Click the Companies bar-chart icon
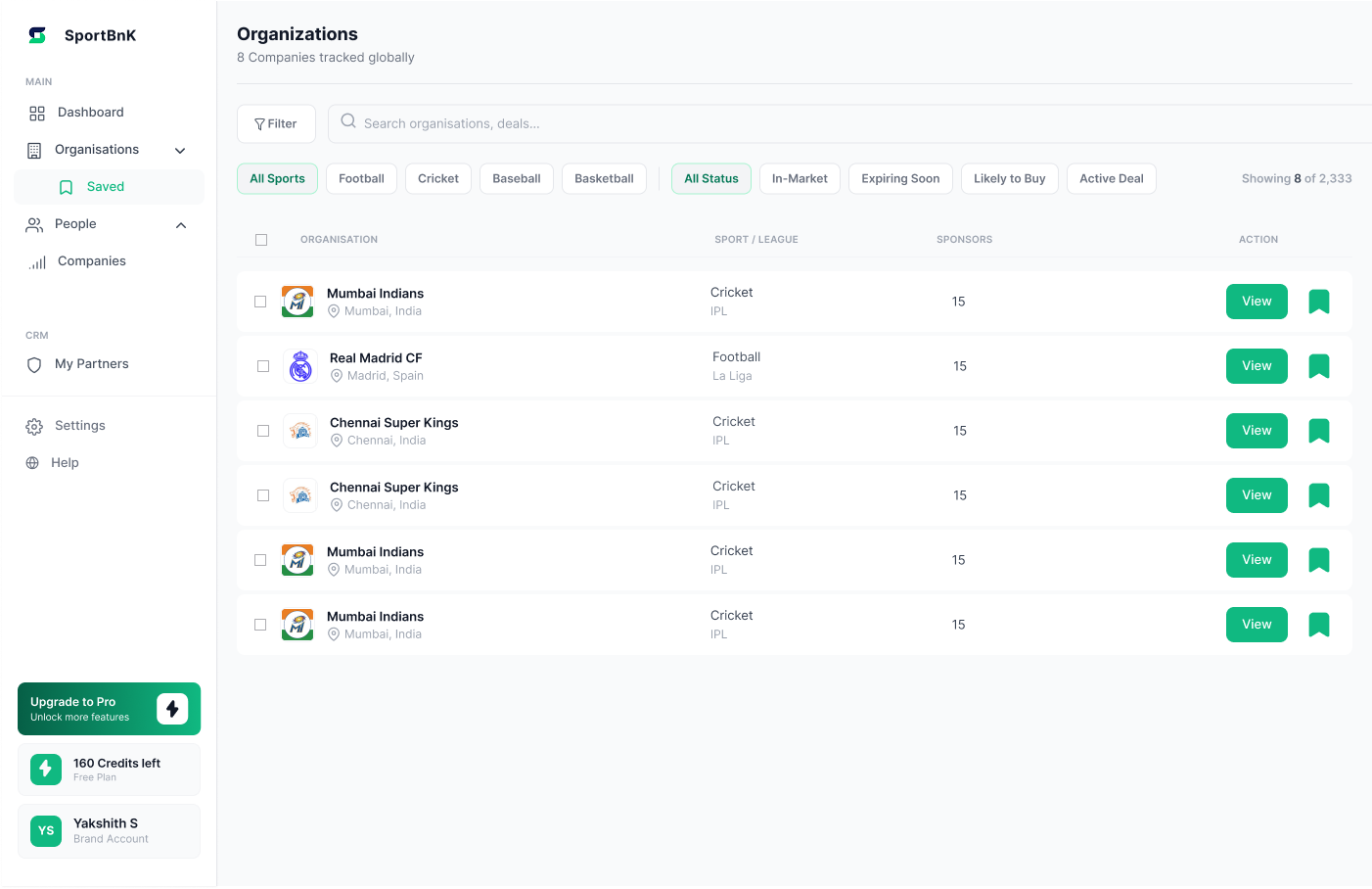Image resolution: width=1372 pixels, height=889 pixels. tap(37, 262)
